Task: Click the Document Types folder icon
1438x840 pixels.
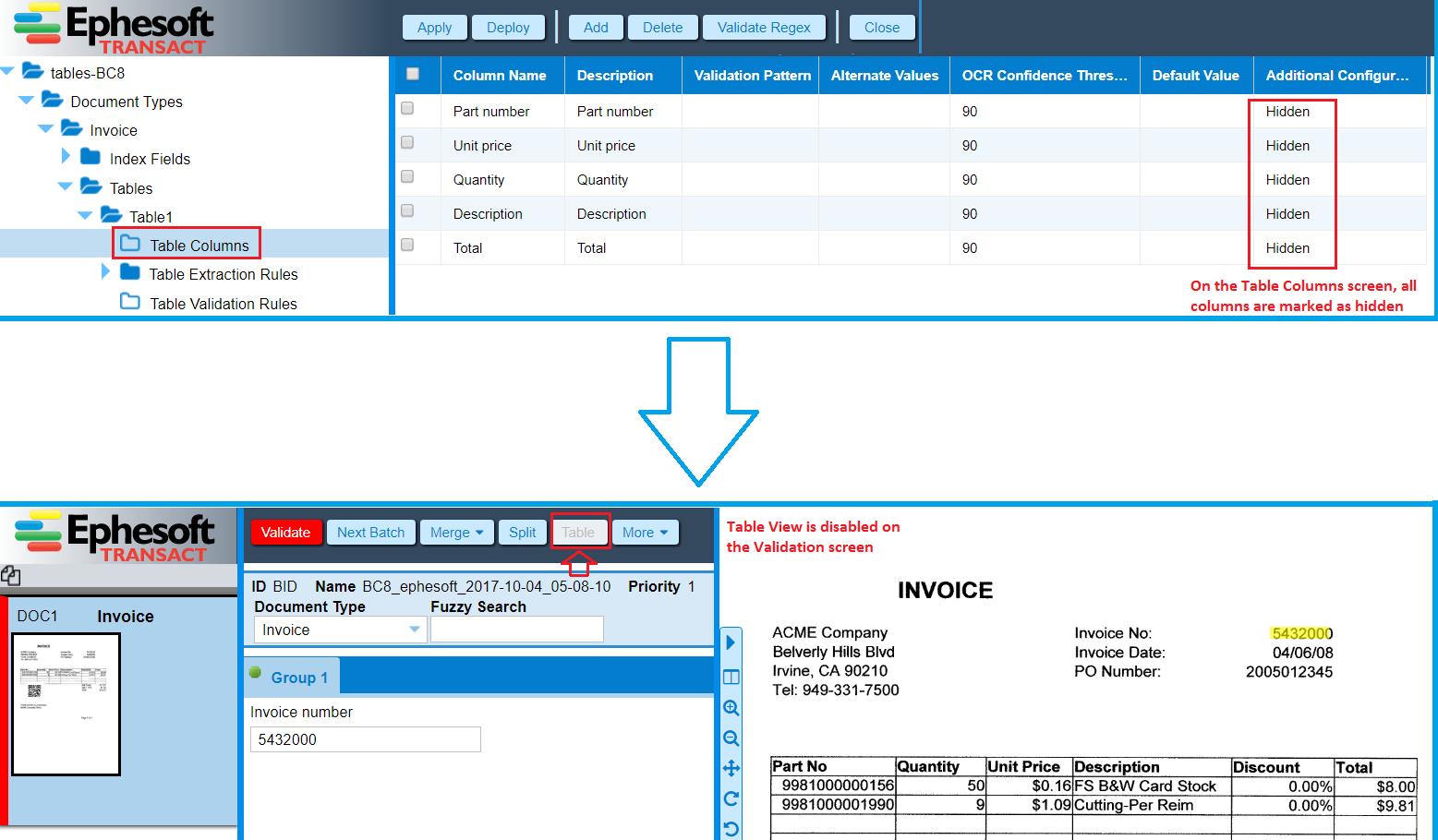Action: point(53,100)
